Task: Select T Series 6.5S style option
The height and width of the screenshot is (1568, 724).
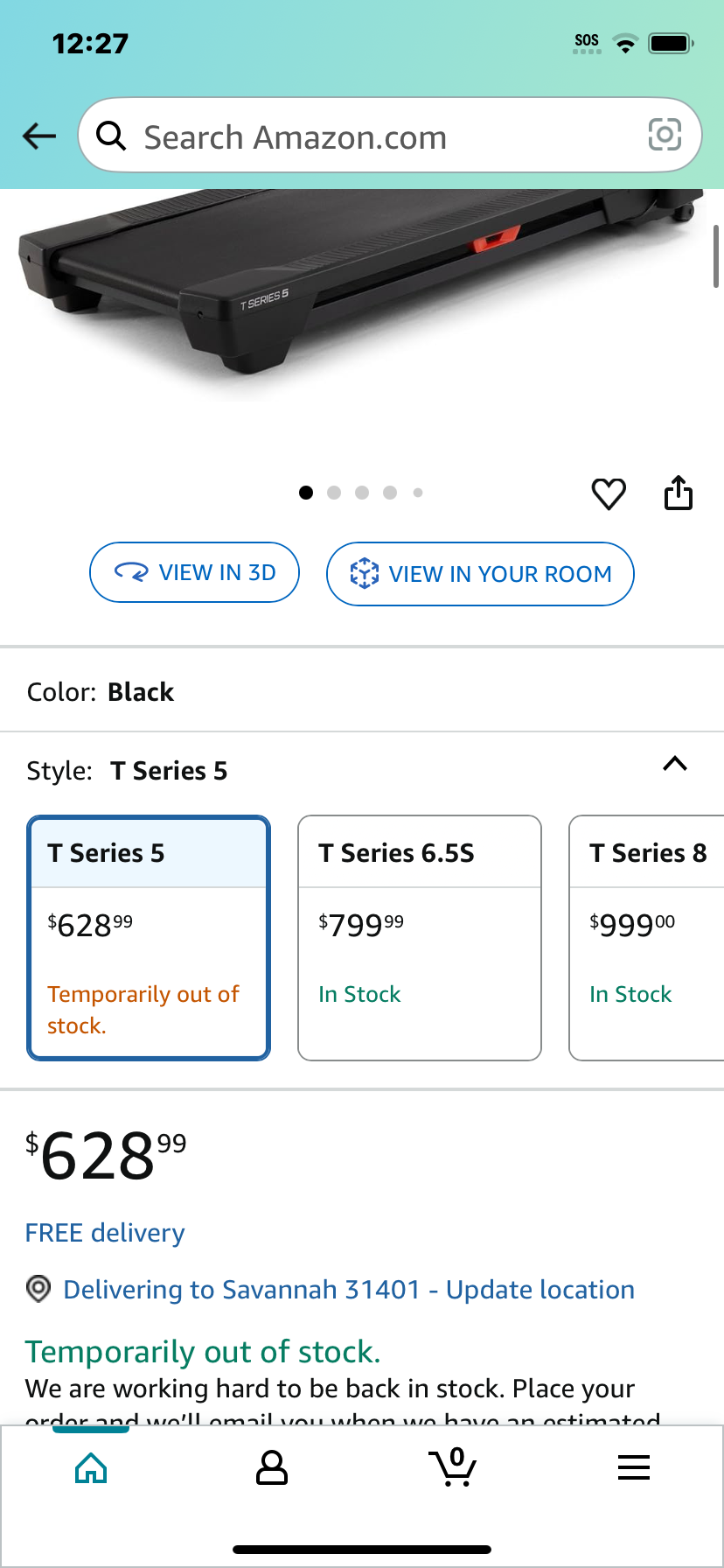Action: coord(420,938)
